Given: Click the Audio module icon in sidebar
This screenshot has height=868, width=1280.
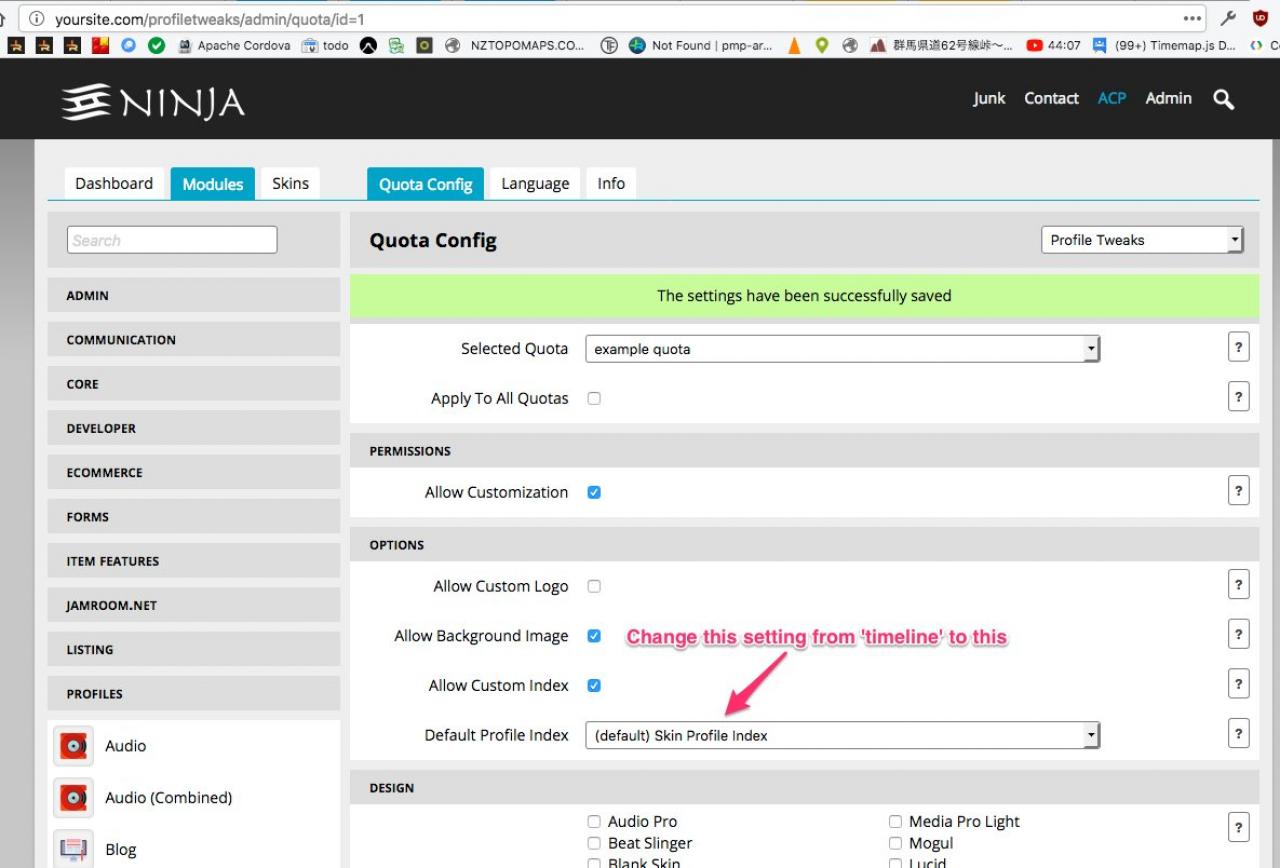Looking at the screenshot, I should click(x=73, y=746).
